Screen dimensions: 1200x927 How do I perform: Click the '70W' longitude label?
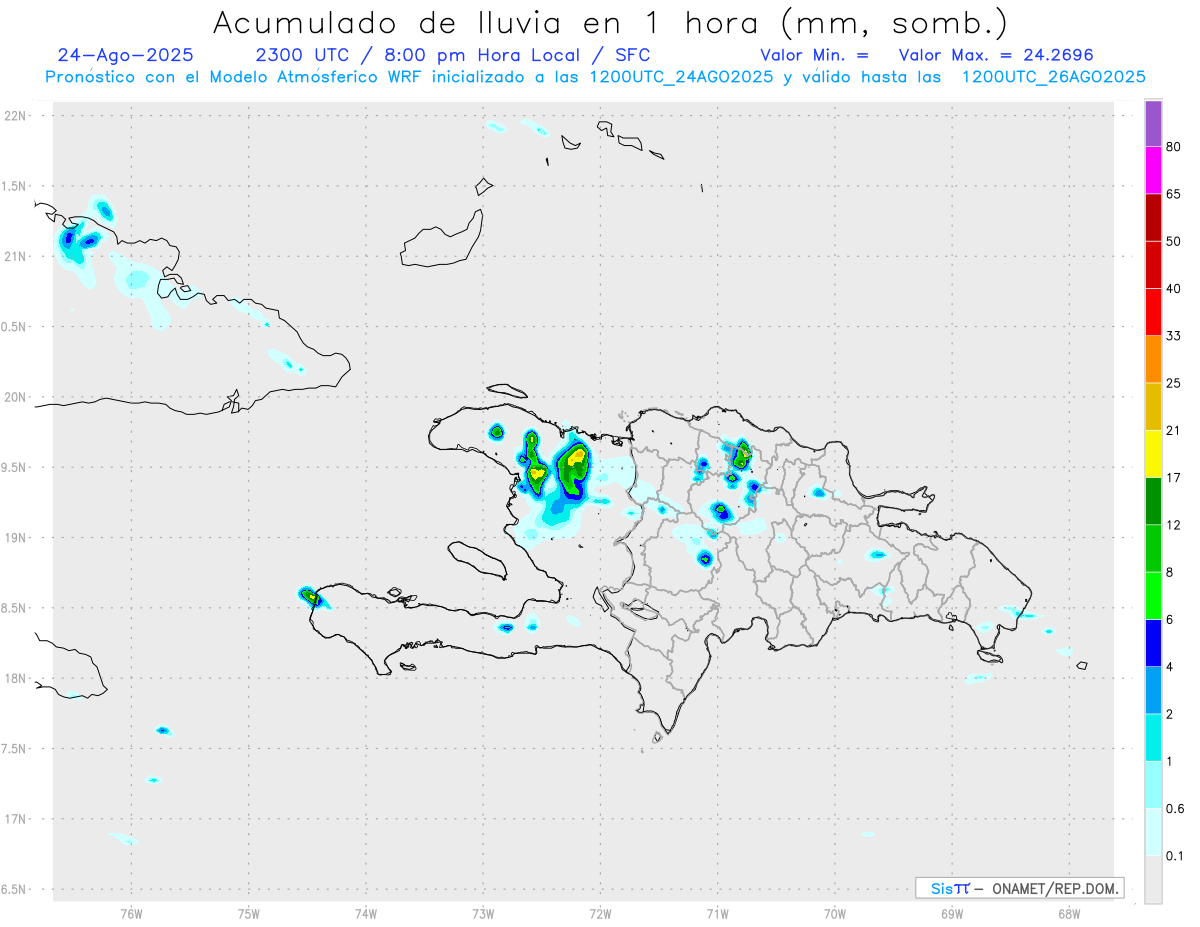click(835, 913)
